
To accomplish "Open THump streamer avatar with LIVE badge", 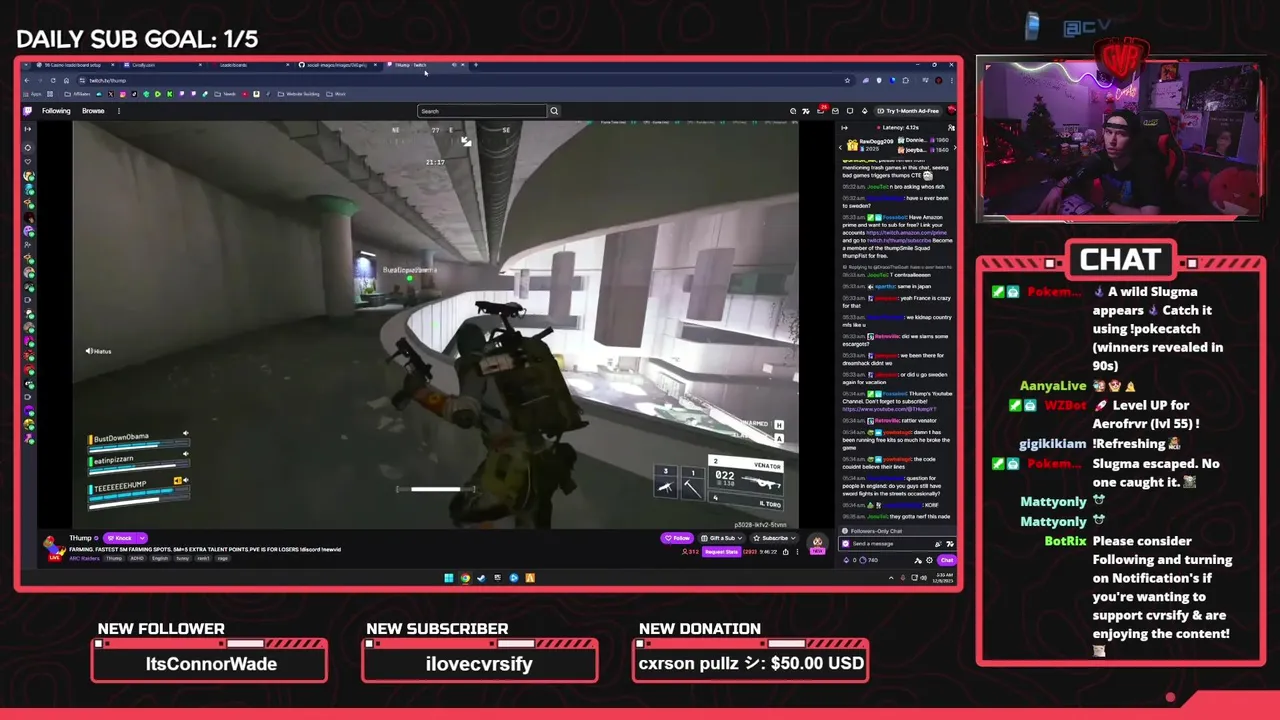I will [x=54, y=549].
